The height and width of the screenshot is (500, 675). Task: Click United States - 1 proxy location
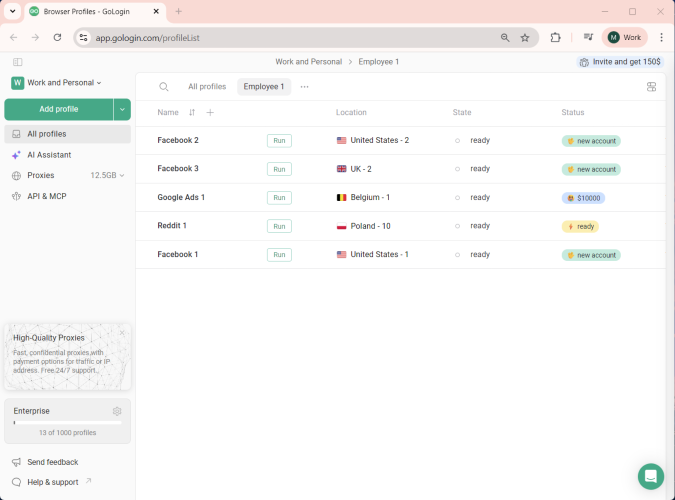coord(373,255)
